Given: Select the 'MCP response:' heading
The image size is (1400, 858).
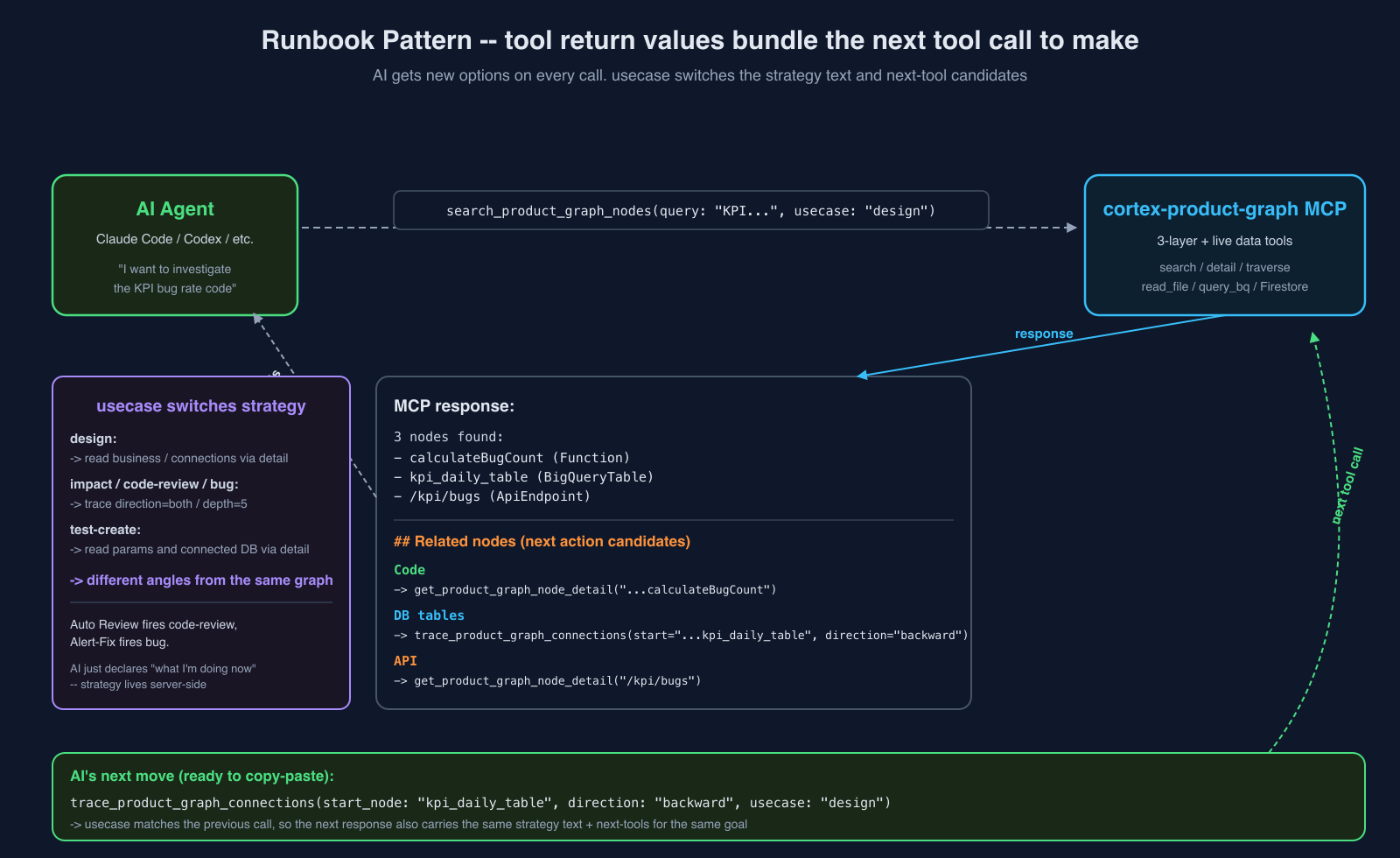Looking at the screenshot, I should (454, 406).
